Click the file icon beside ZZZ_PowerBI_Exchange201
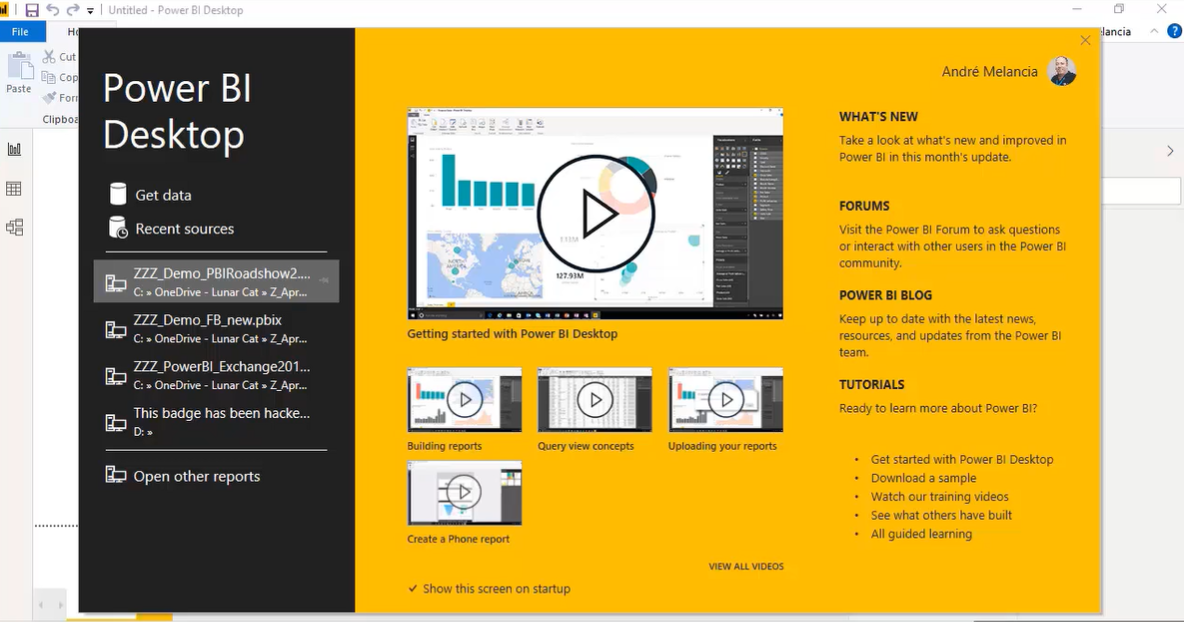 tap(116, 375)
